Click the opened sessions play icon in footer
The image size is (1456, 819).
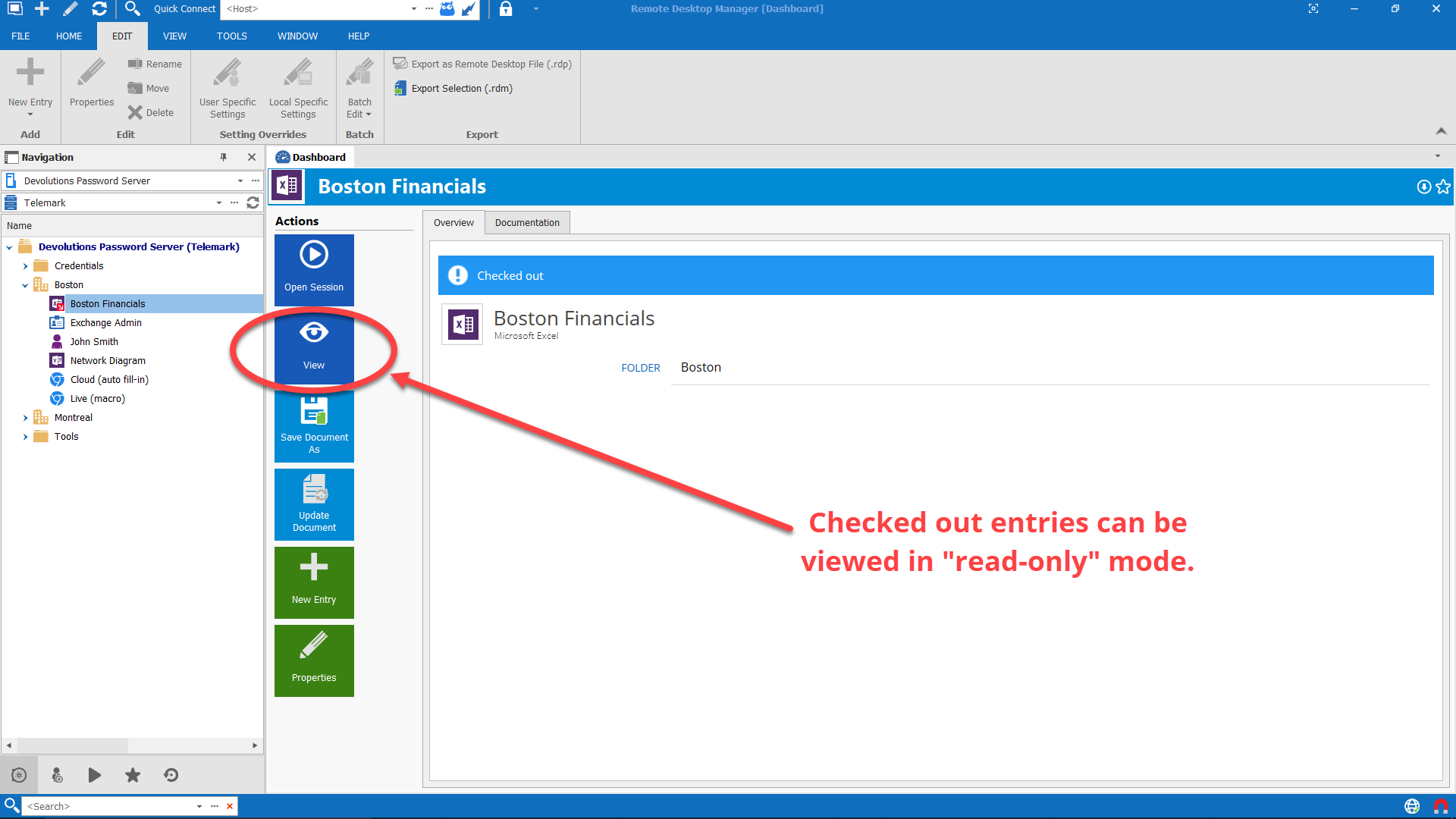[95, 775]
